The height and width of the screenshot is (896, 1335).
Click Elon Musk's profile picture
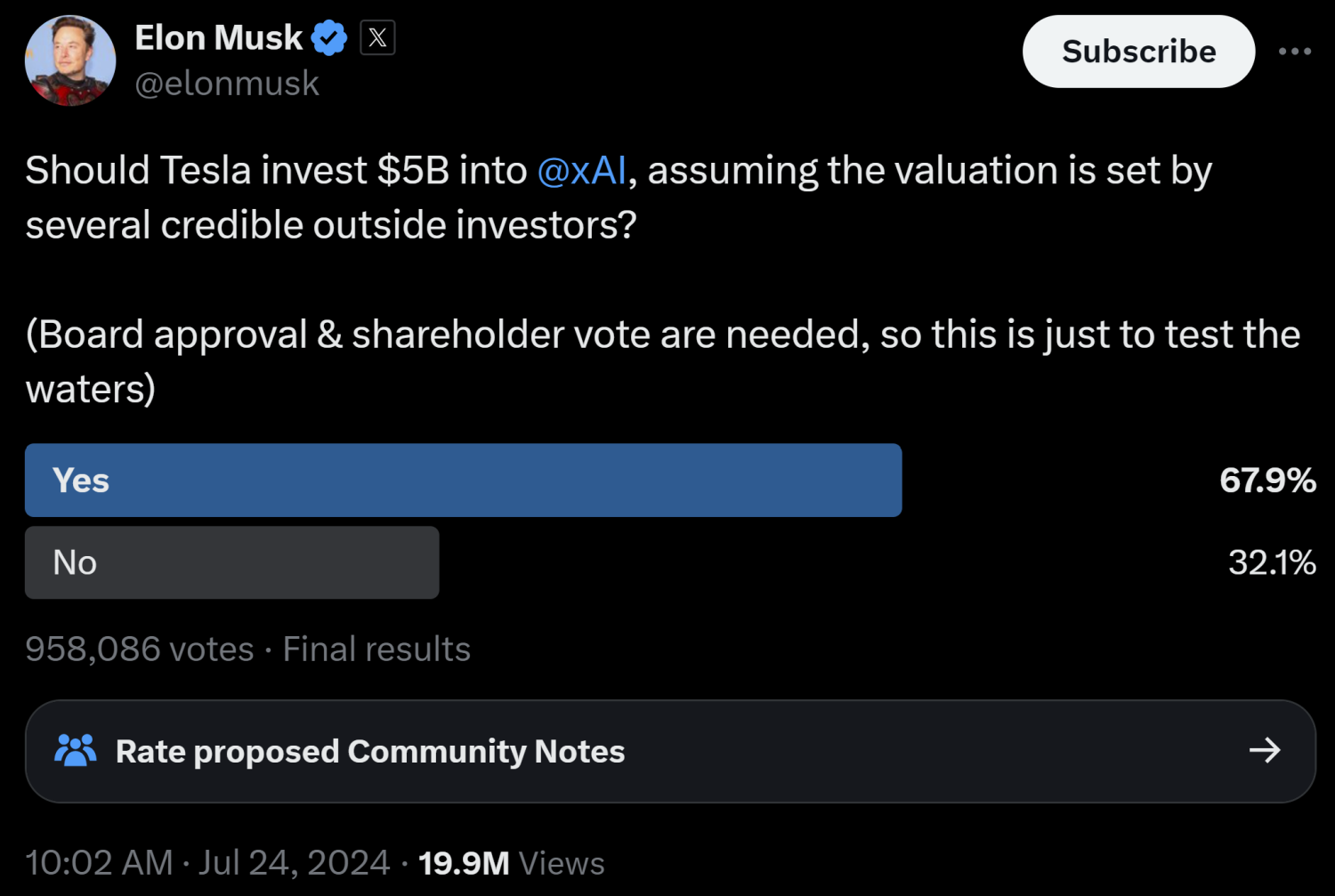[70, 60]
